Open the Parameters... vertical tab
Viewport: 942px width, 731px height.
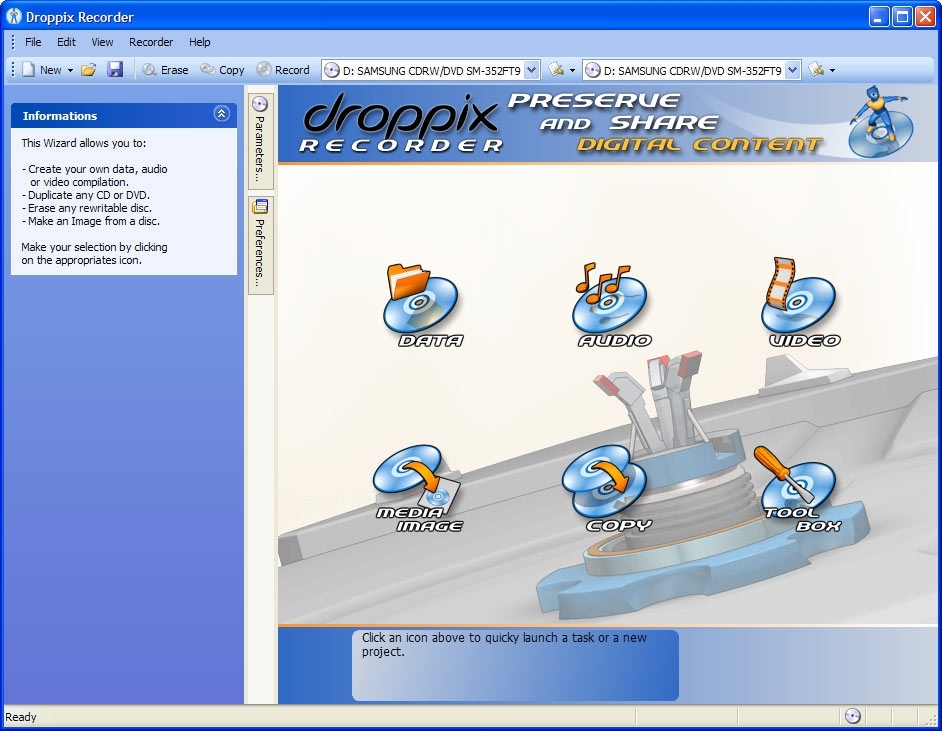pyautogui.click(x=260, y=141)
